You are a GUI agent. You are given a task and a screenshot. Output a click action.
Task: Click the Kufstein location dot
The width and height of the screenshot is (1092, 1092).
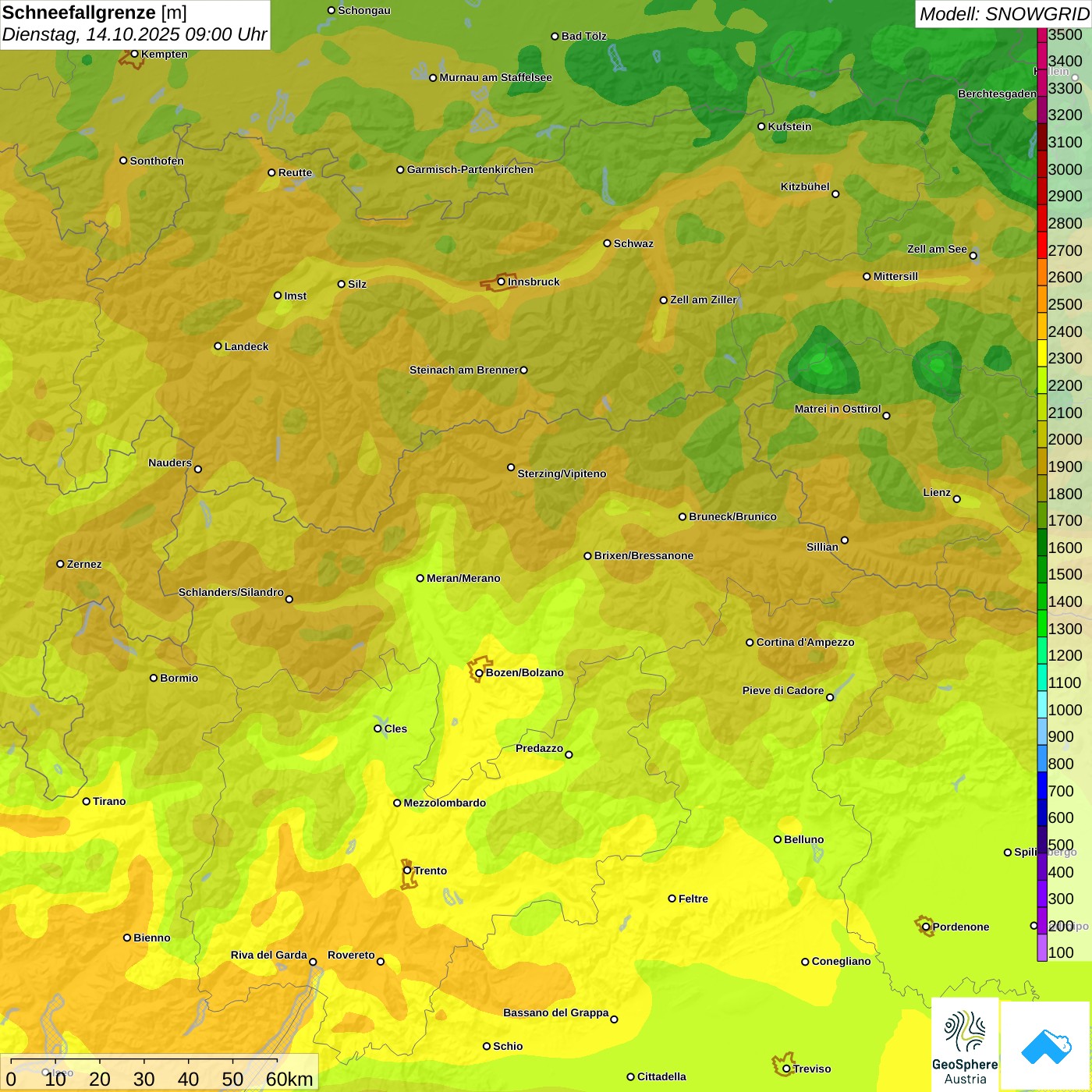pos(761,126)
